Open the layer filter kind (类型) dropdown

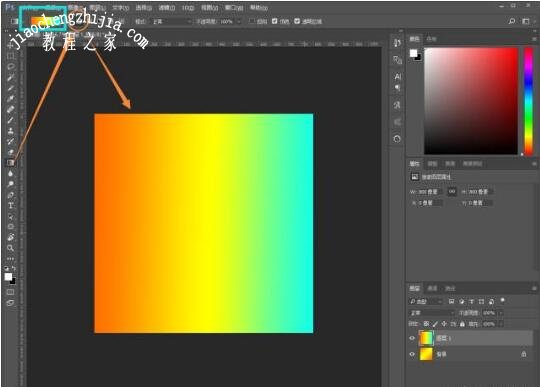(x=426, y=302)
